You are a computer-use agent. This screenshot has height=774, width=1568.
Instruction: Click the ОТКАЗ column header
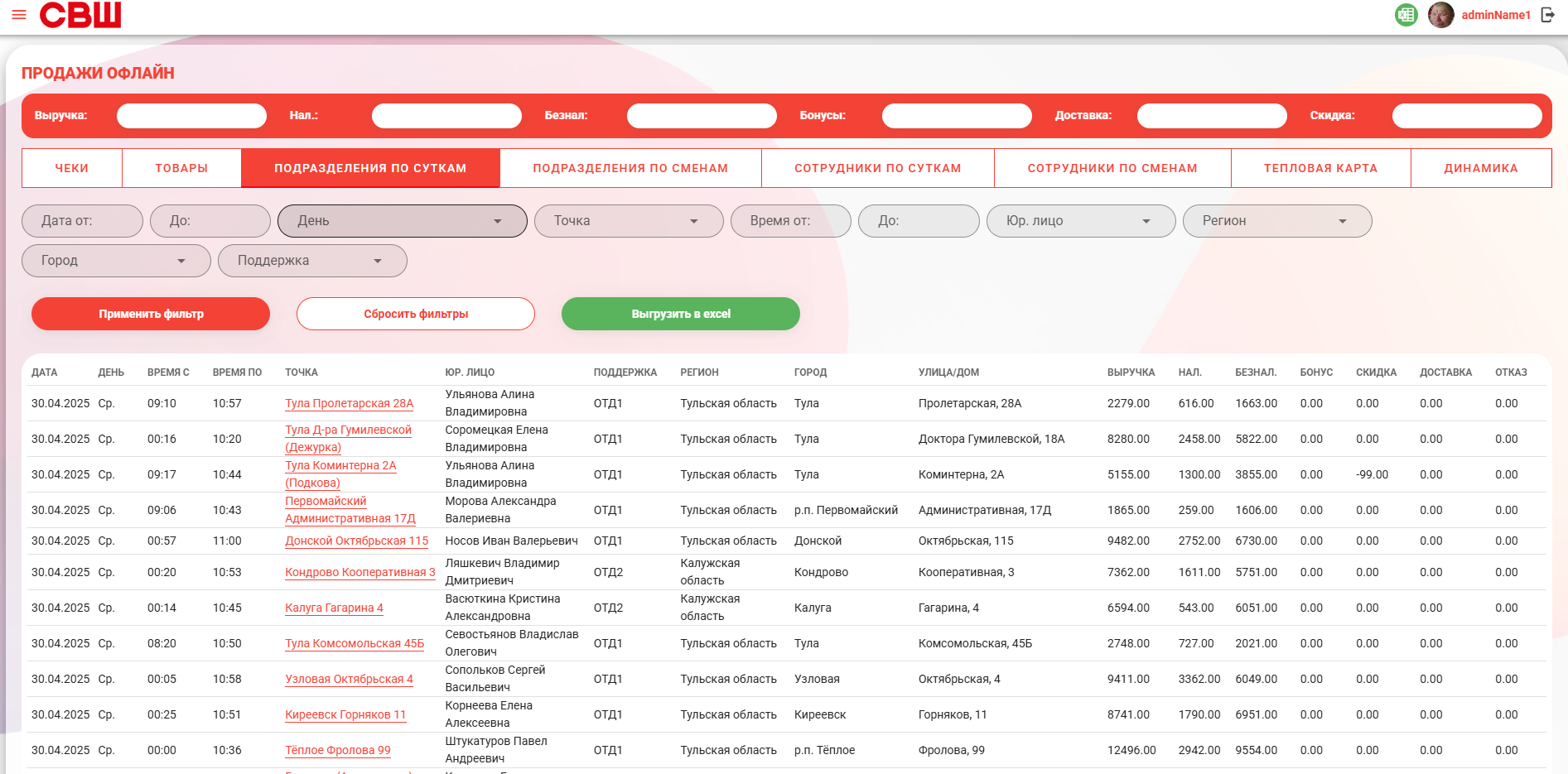pos(1511,373)
